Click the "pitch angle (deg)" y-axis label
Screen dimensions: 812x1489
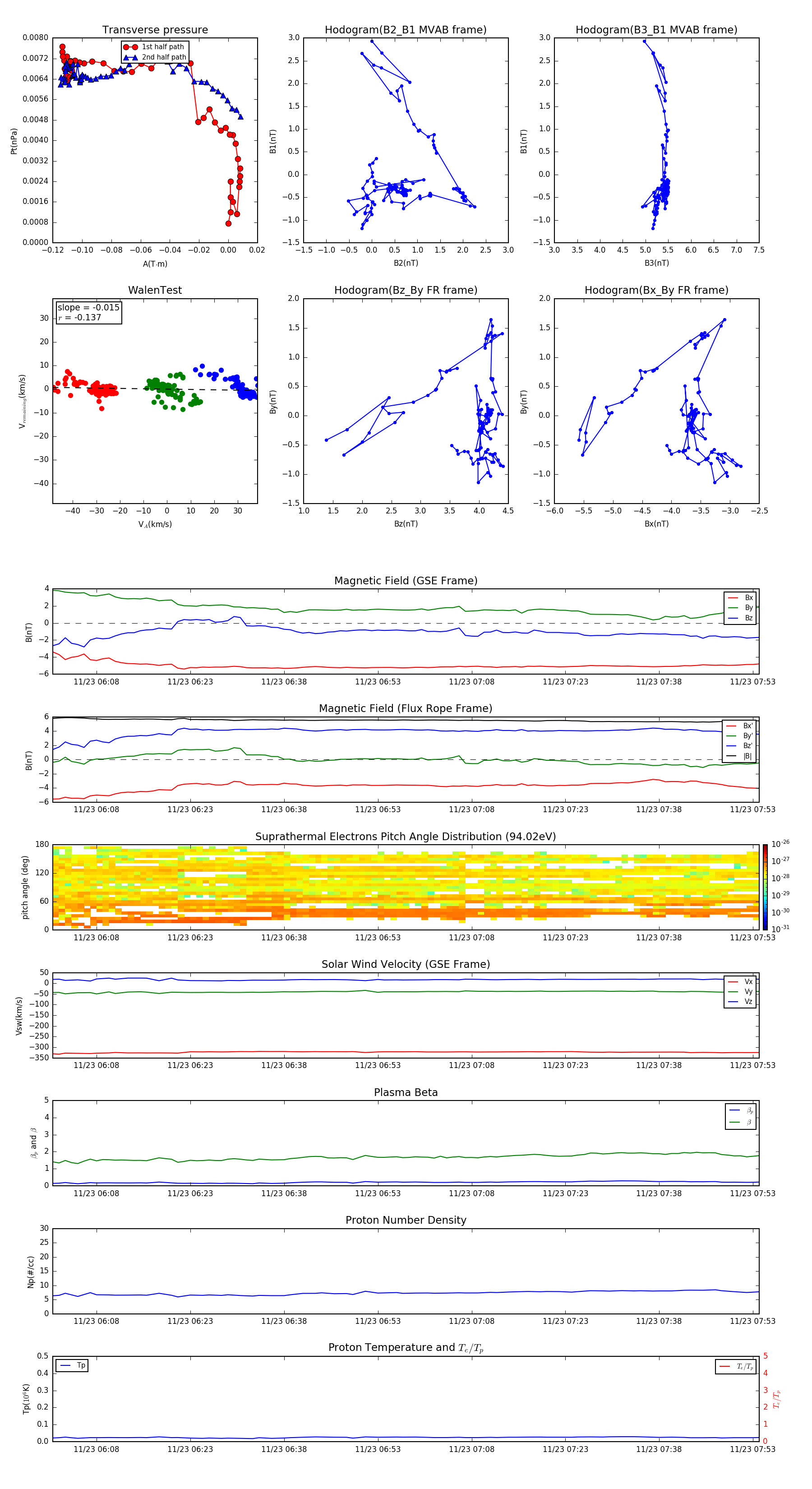(x=25, y=887)
